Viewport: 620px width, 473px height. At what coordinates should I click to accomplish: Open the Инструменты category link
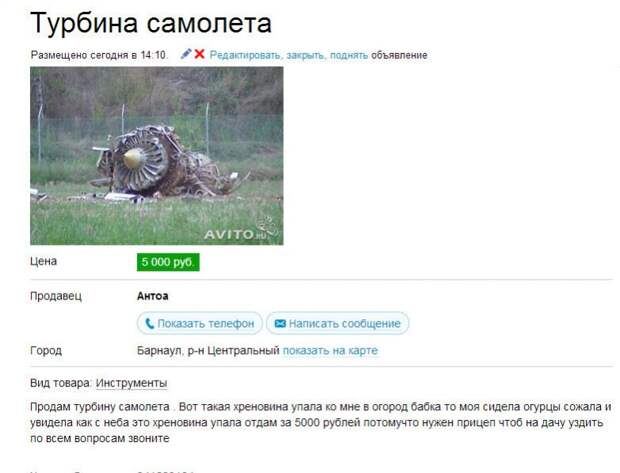pyautogui.click(x=131, y=383)
